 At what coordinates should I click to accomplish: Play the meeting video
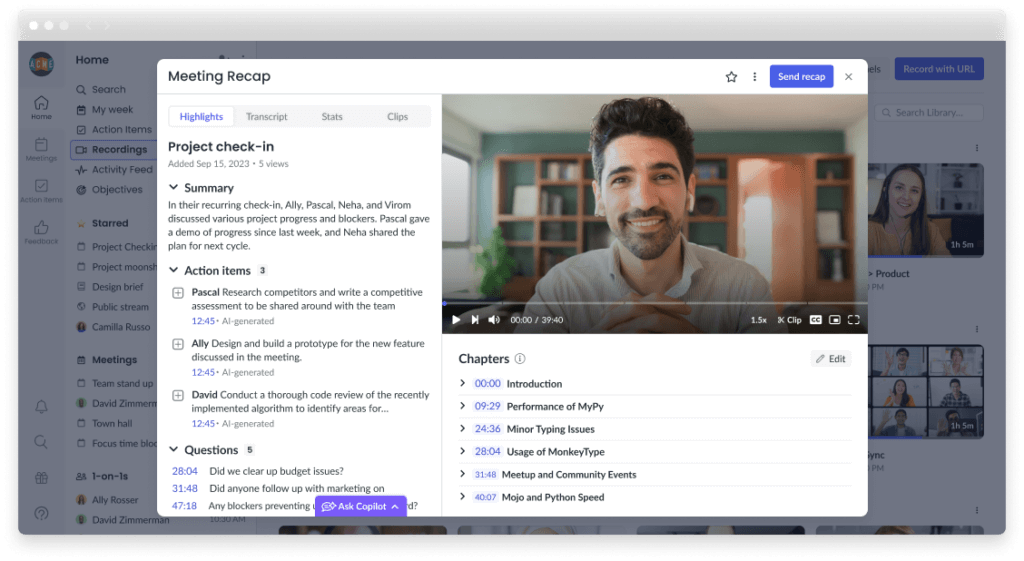(456, 320)
